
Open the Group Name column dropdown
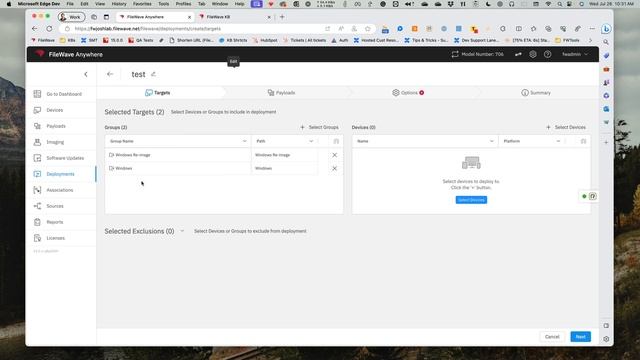tap(244, 141)
